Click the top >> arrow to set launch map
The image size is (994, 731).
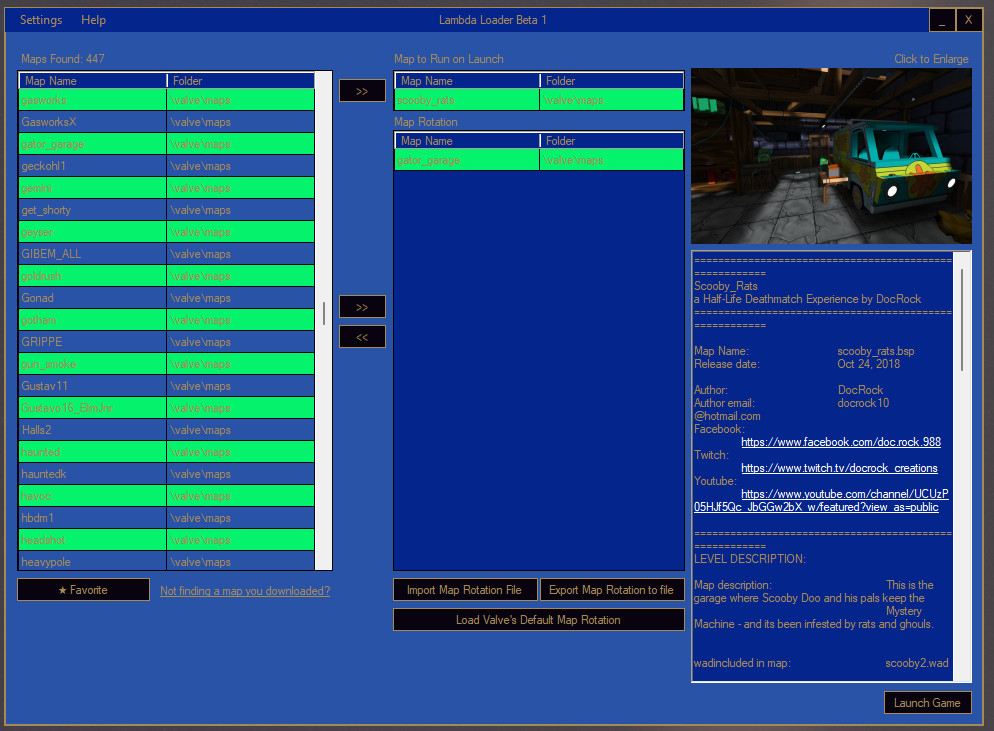click(361, 90)
